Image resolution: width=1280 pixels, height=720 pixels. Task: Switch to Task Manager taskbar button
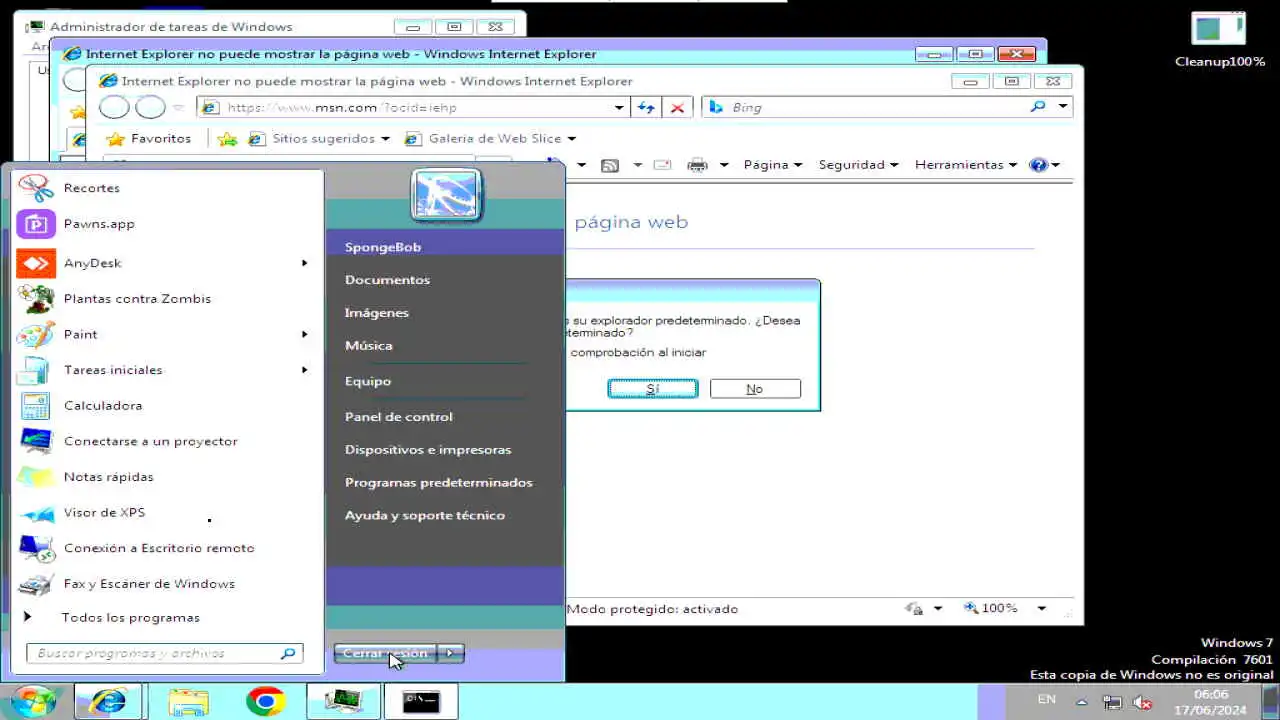(344, 702)
